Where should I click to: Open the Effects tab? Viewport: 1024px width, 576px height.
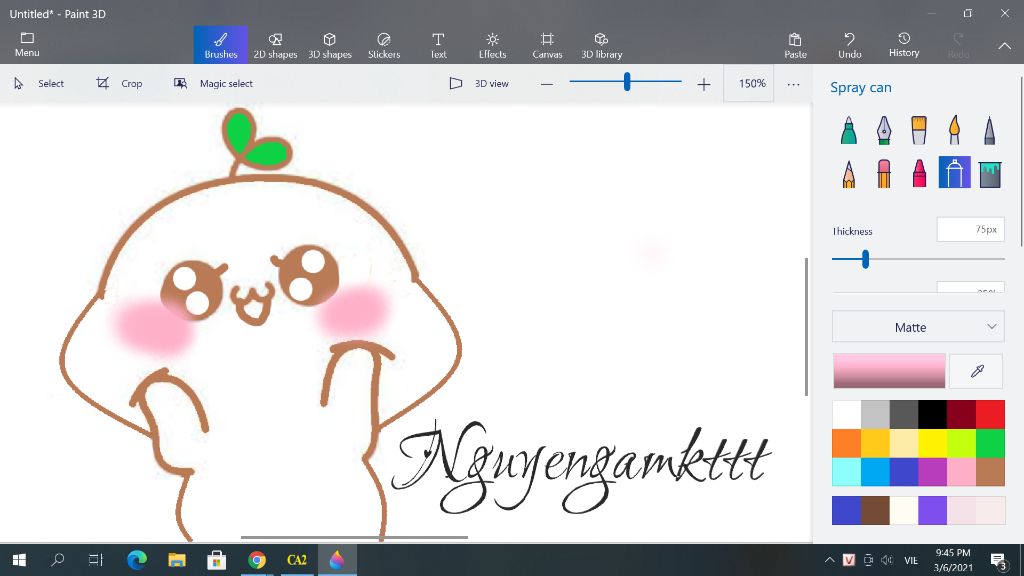tap(492, 45)
